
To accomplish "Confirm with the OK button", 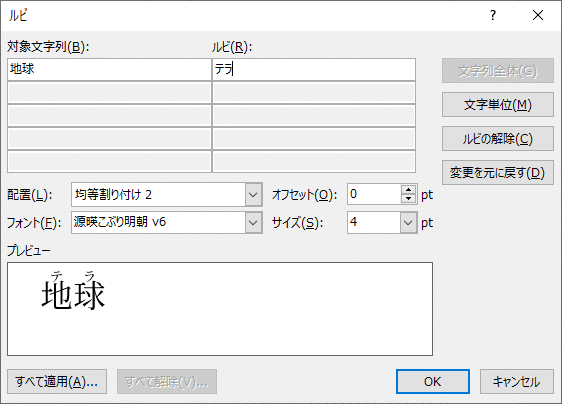I will (x=433, y=382).
